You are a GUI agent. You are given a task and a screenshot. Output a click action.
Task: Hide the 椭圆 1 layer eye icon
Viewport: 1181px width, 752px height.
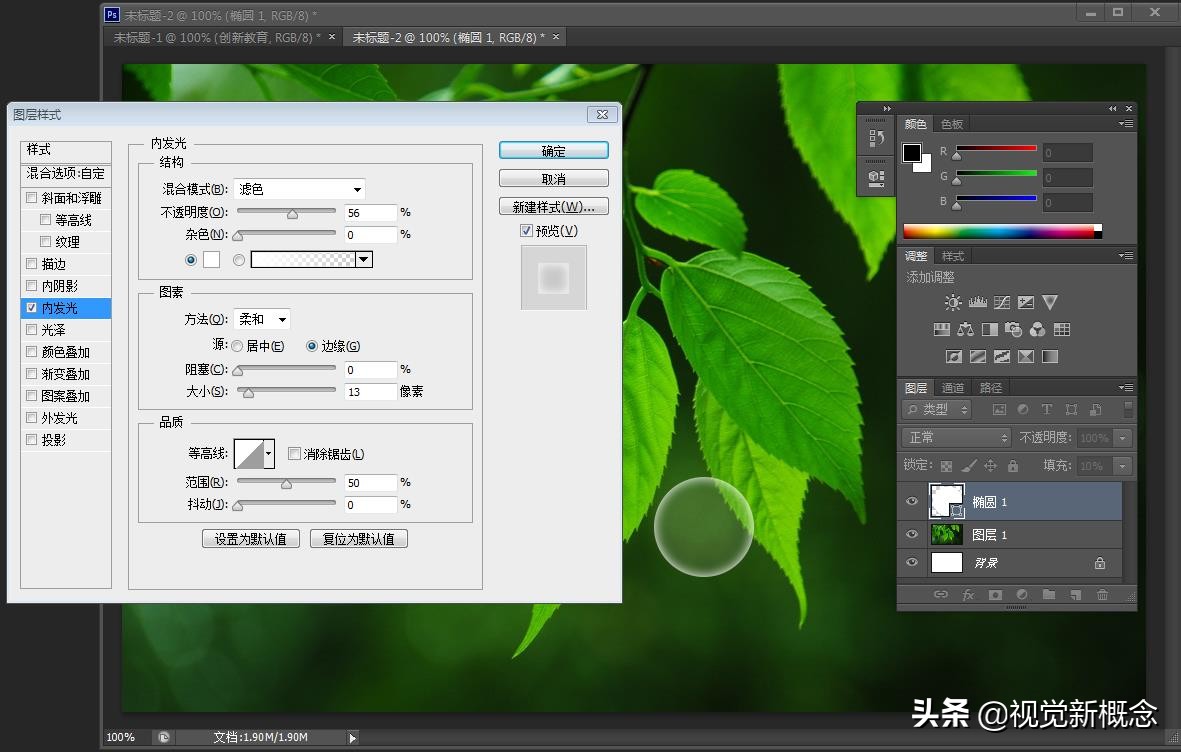[911, 501]
